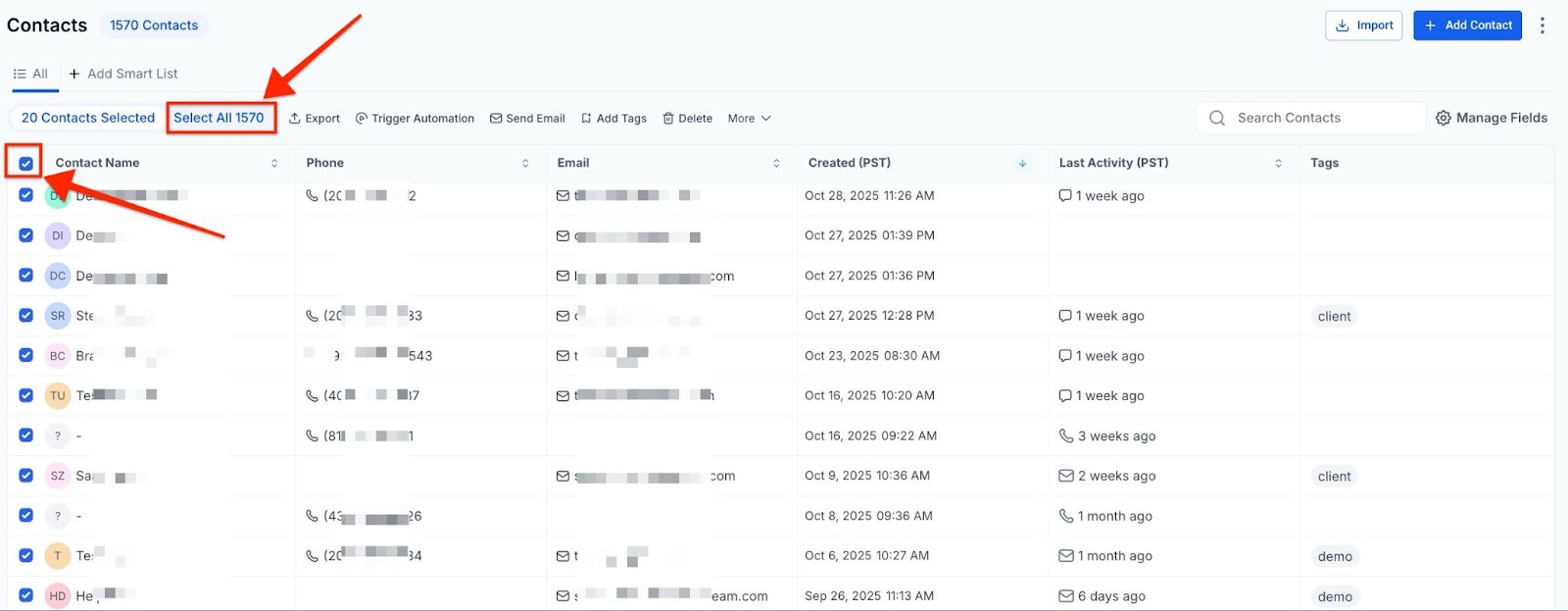Export the selected contacts
The height and width of the screenshot is (611, 1568).
pos(315,118)
